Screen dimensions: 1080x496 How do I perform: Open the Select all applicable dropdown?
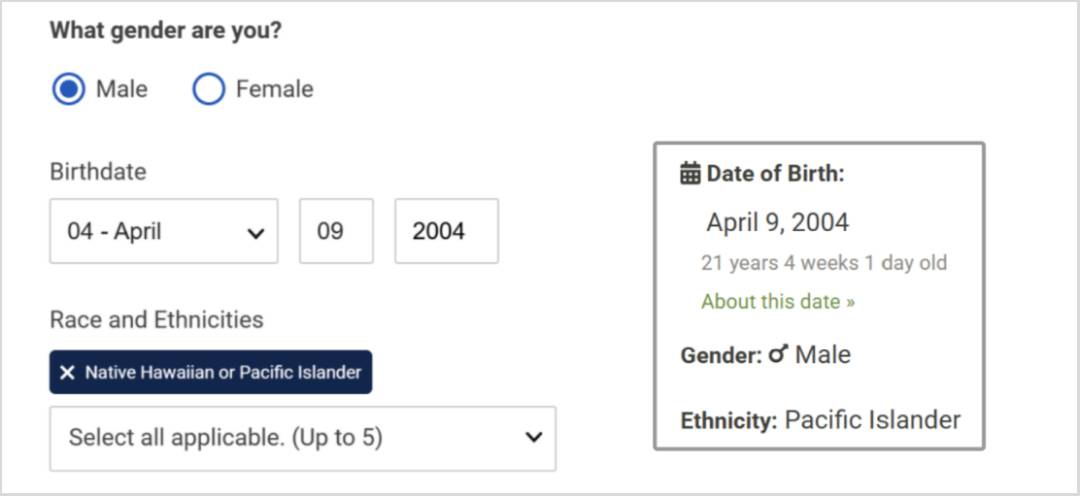pos(303,438)
